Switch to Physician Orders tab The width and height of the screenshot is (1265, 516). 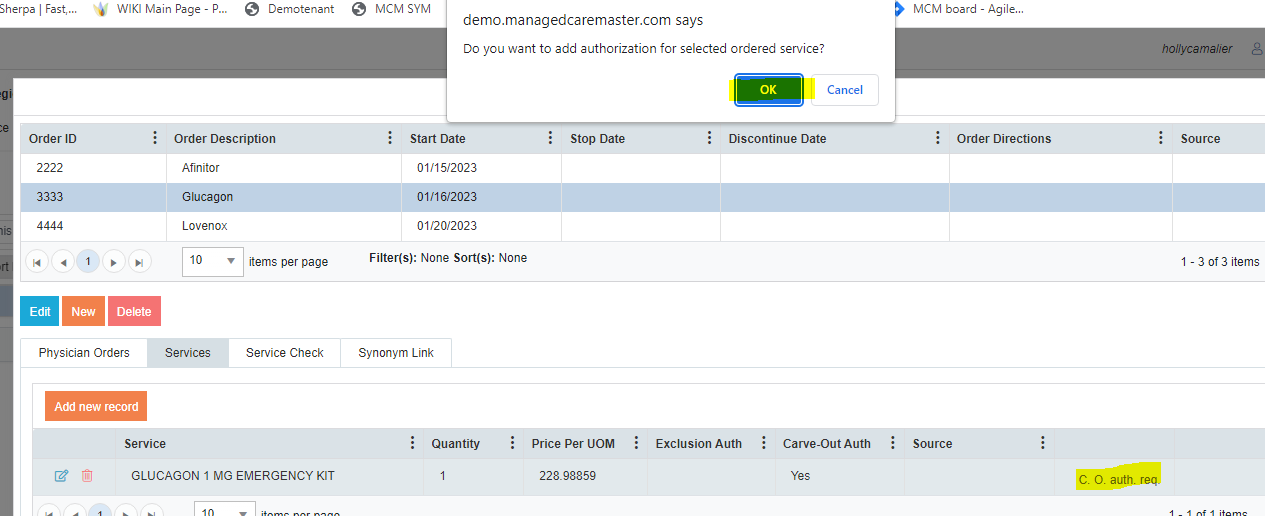pos(84,353)
